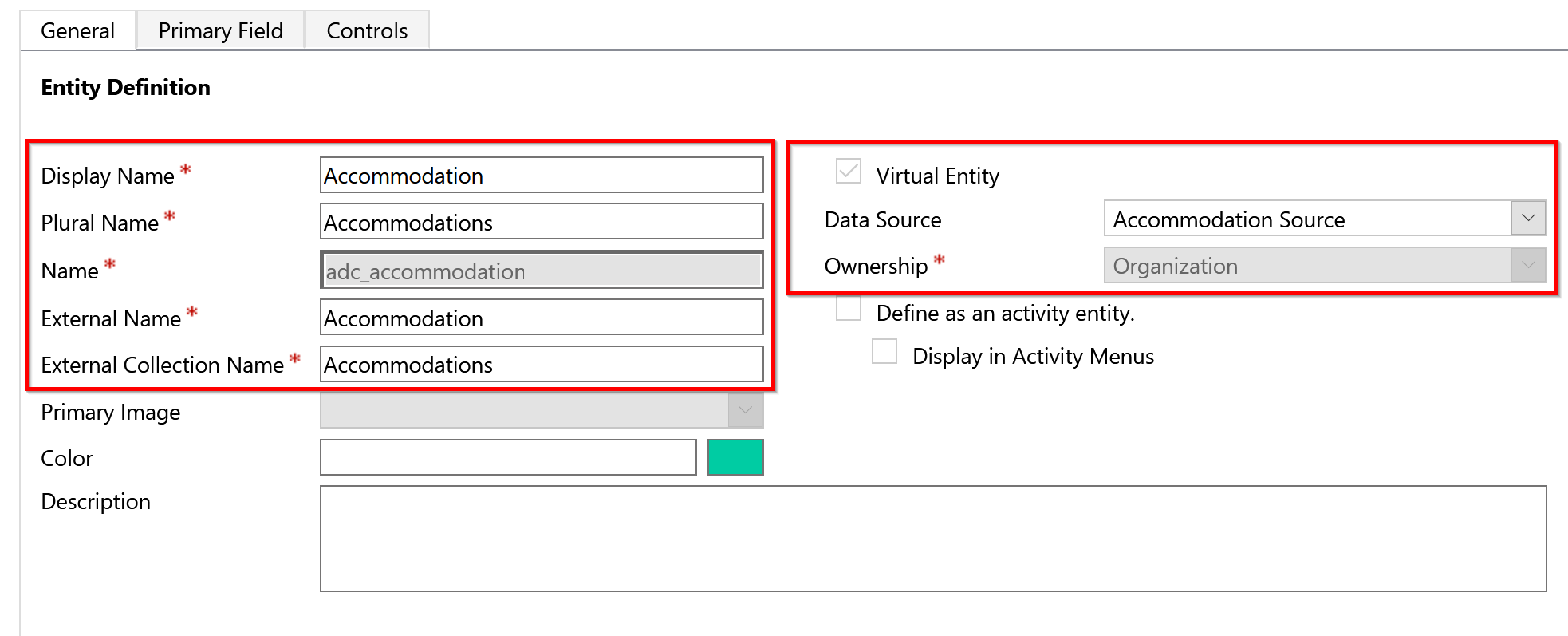Click the Color label
Viewport: 1568px width, 636px height.
(x=67, y=458)
